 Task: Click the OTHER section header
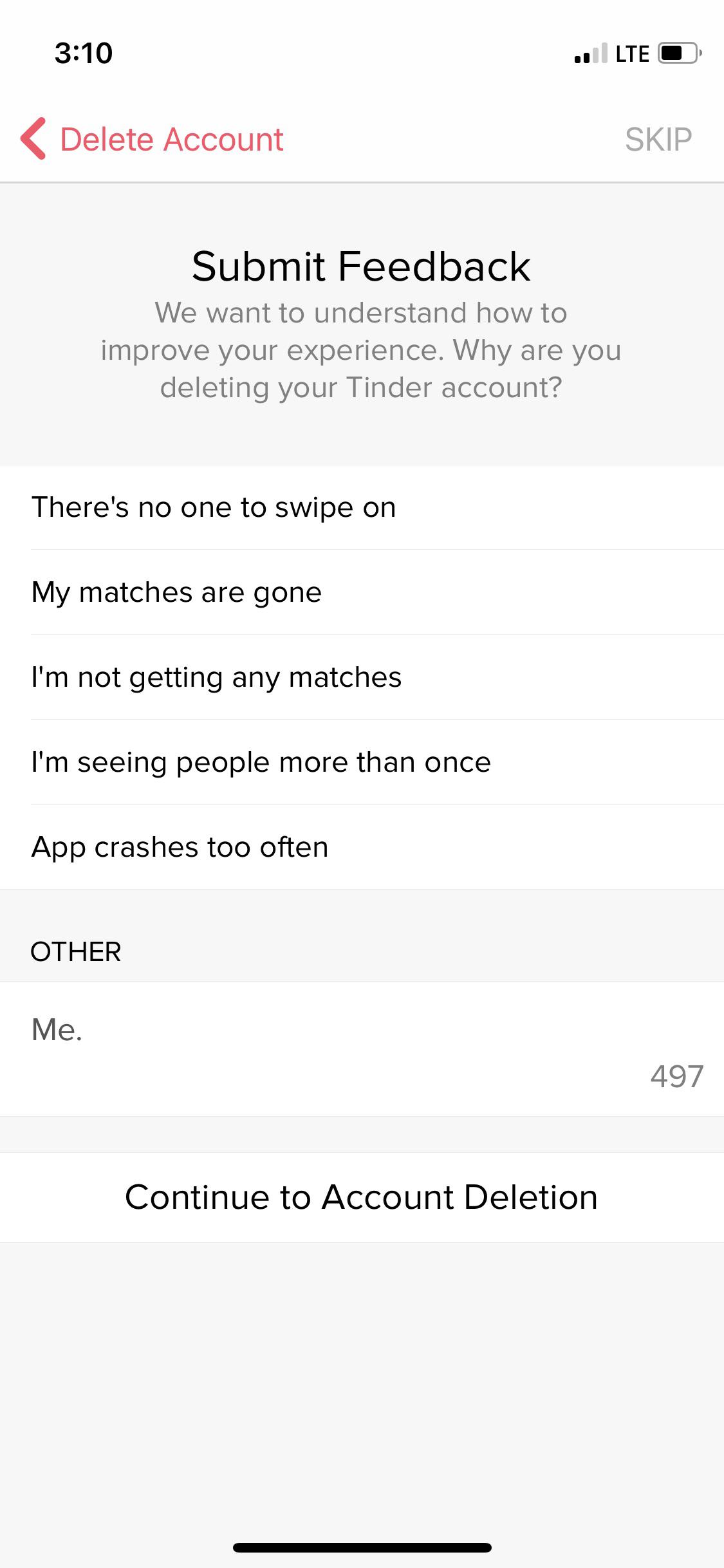point(76,951)
